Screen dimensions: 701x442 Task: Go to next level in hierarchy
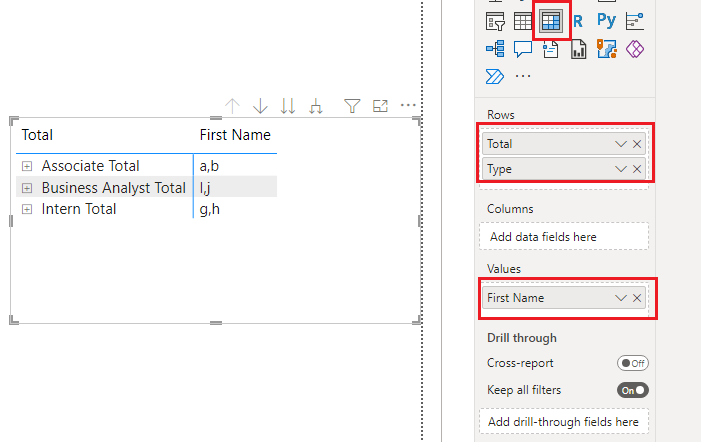point(288,106)
